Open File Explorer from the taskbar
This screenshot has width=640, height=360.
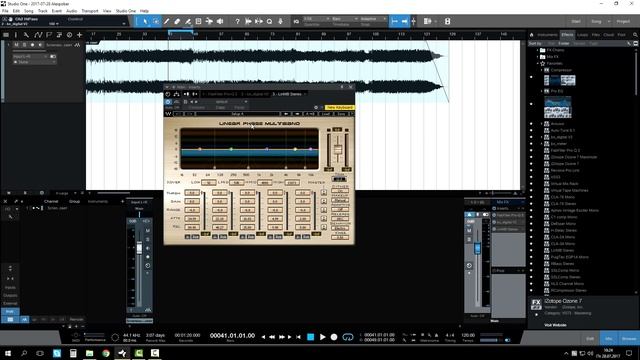(89, 353)
